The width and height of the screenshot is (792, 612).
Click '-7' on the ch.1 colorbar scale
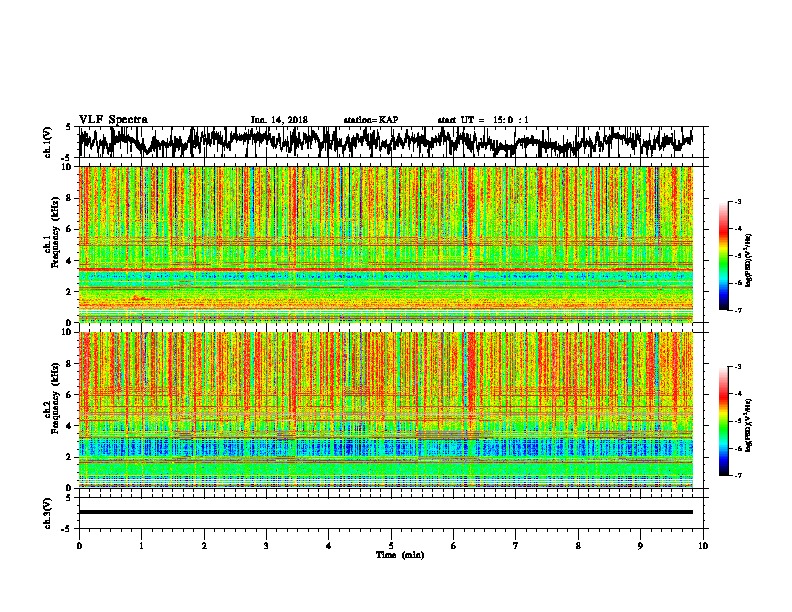pyautogui.click(x=738, y=310)
